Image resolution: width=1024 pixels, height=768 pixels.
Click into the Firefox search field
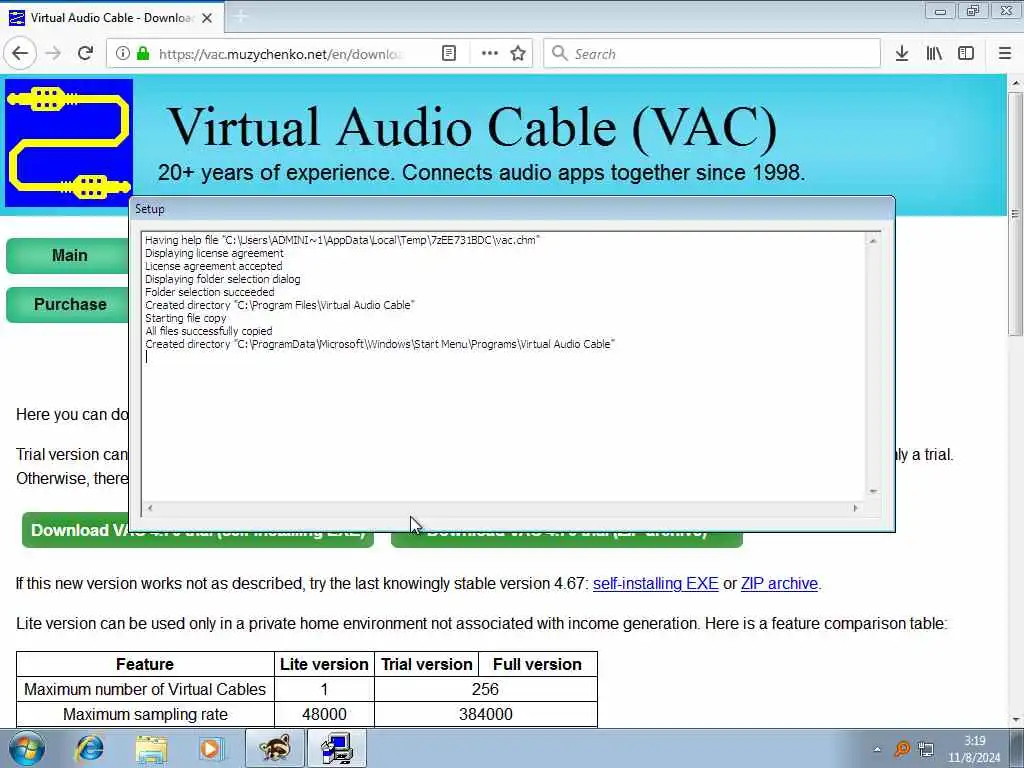pos(712,54)
